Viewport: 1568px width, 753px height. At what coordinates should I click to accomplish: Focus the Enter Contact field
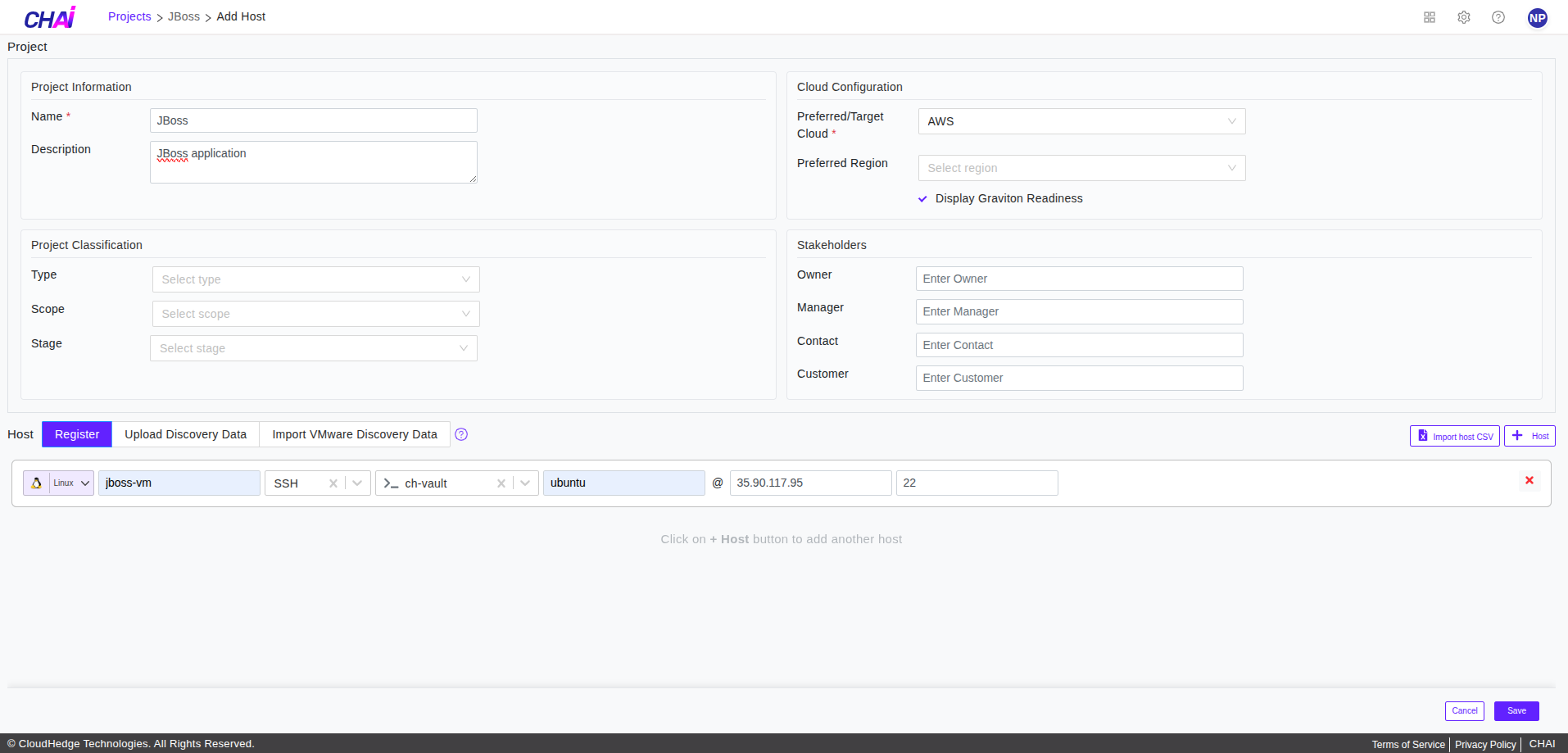click(x=1080, y=345)
